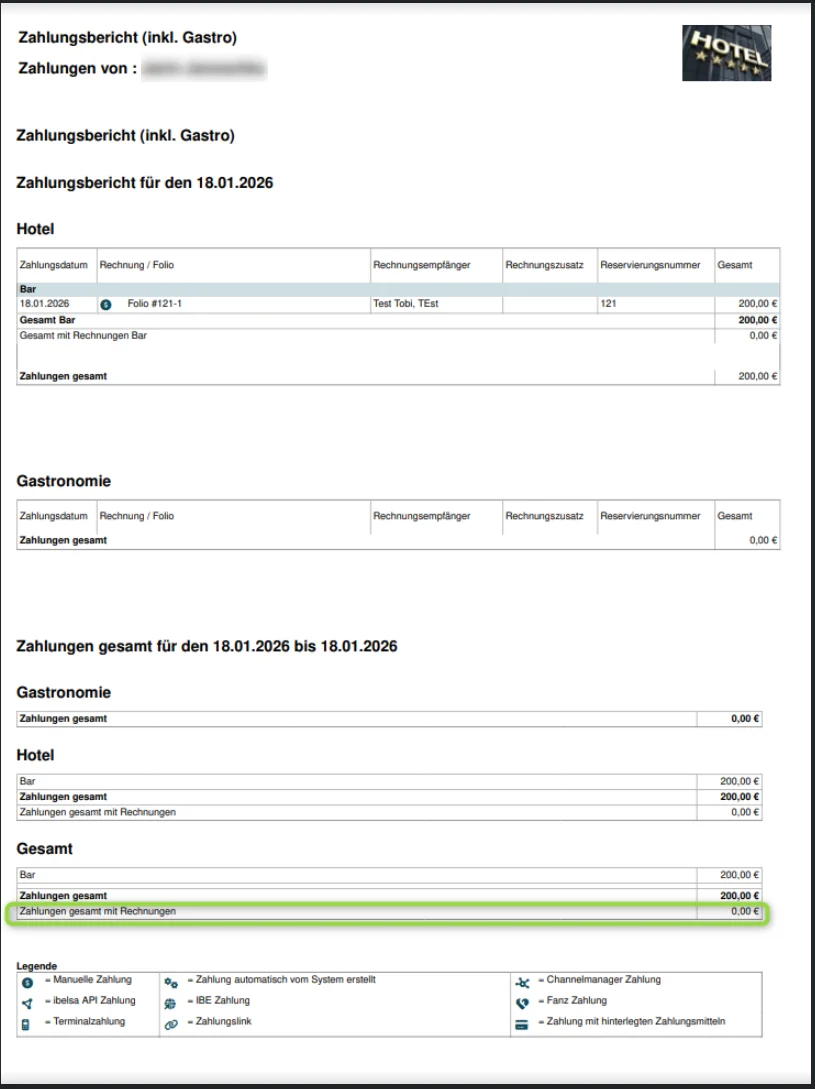Click the 'Reservierungsnummer' header in the first Hotel table
This screenshot has width=815, height=1089.
click(x=650, y=265)
